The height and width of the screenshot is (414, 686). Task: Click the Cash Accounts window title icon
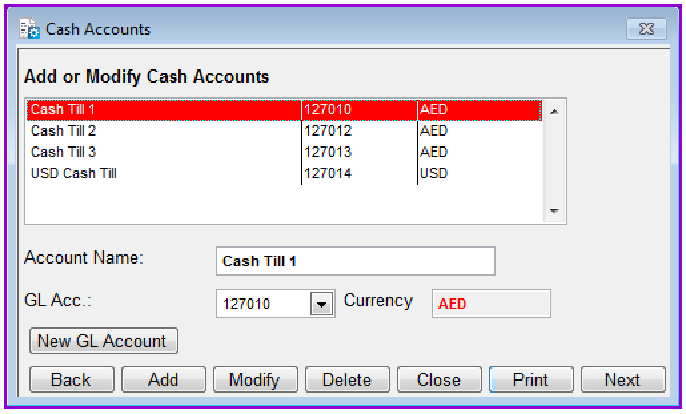[x=29, y=29]
